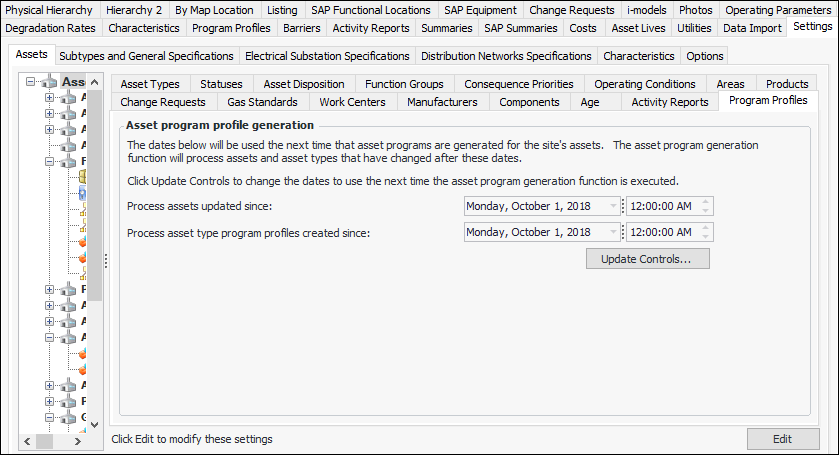Click the 'assets updated since' time field

click(660, 206)
